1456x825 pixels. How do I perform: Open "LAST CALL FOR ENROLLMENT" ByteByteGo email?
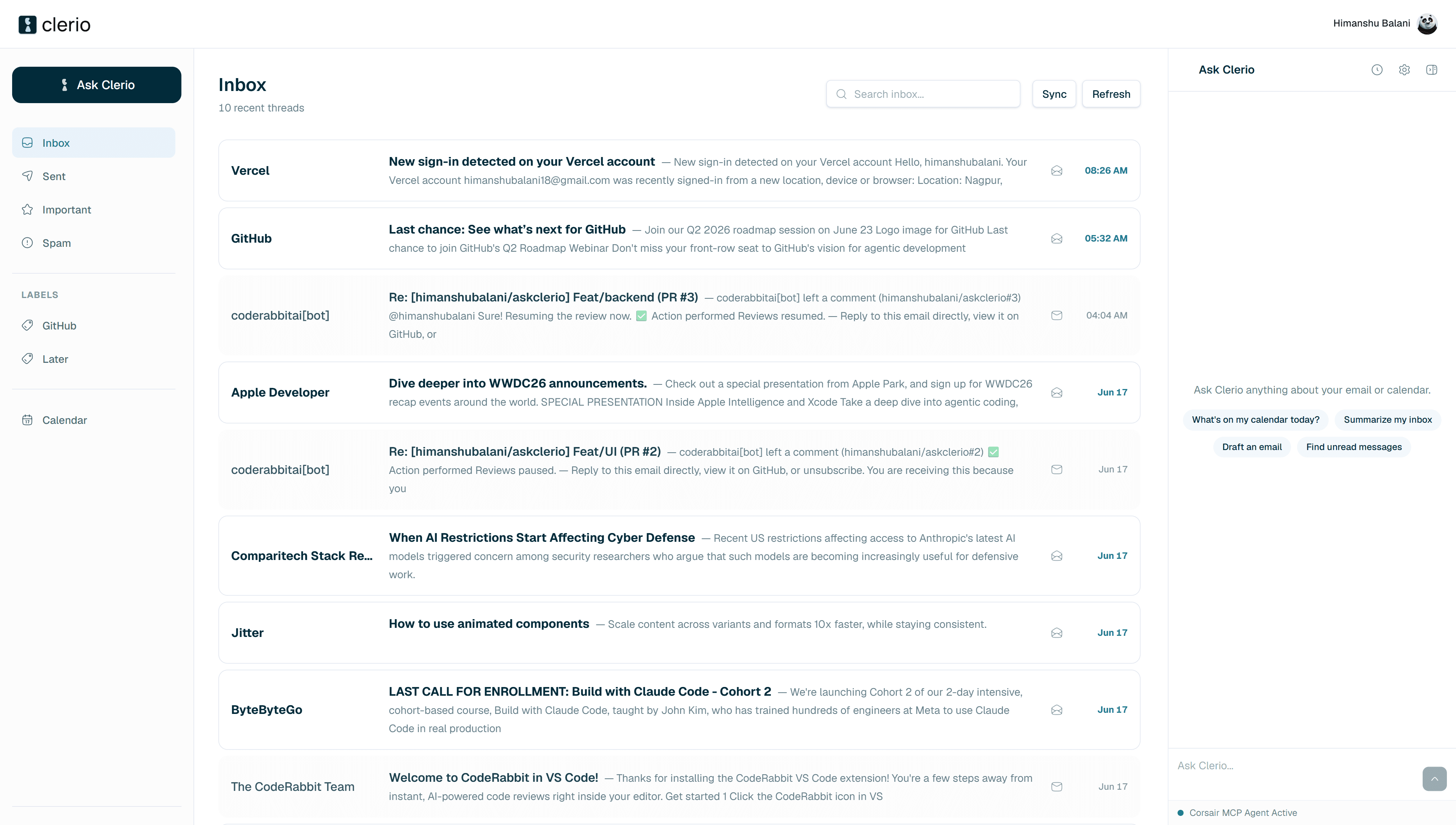[679, 710]
